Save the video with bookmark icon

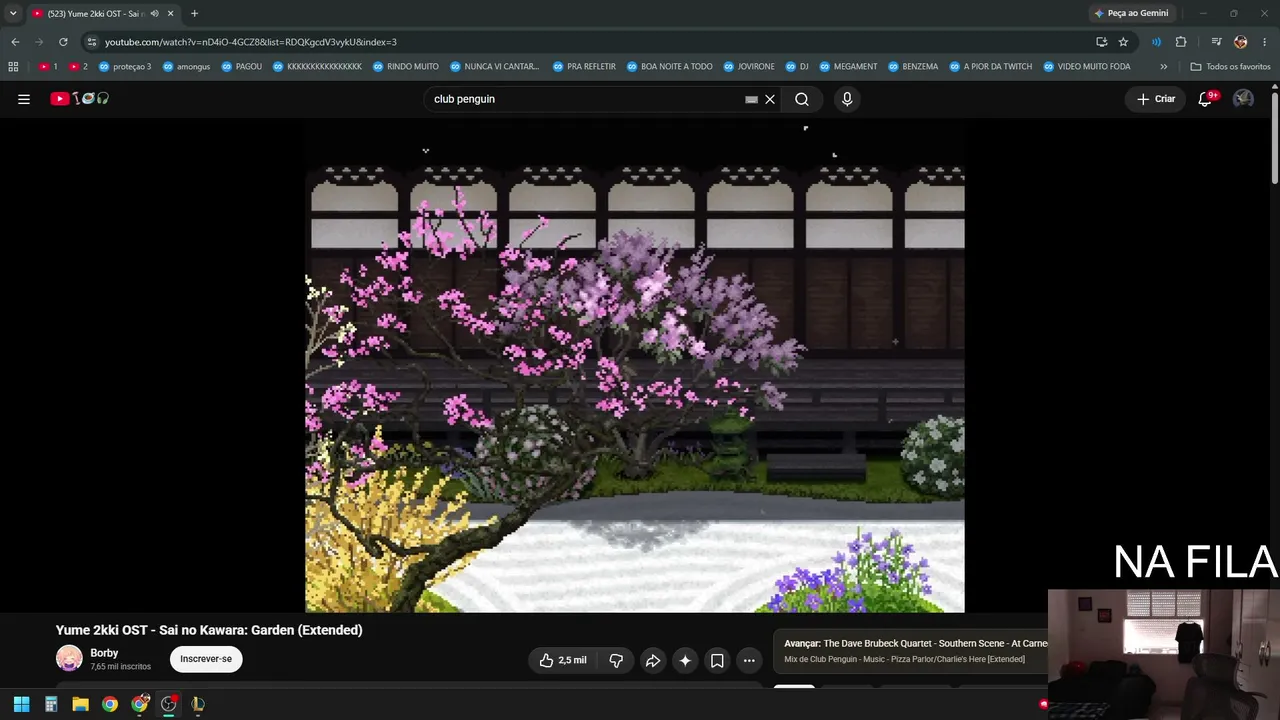point(717,660)
